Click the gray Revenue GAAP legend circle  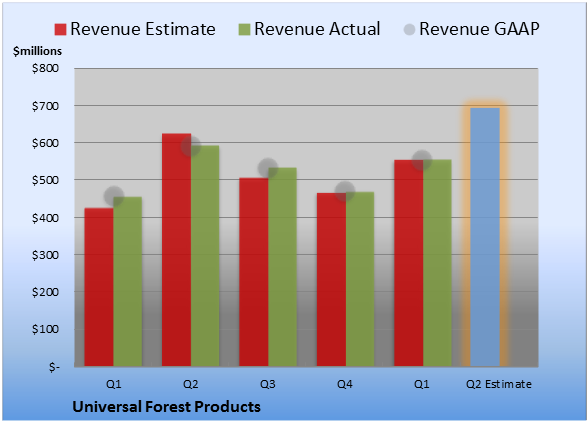coord(410,30)
